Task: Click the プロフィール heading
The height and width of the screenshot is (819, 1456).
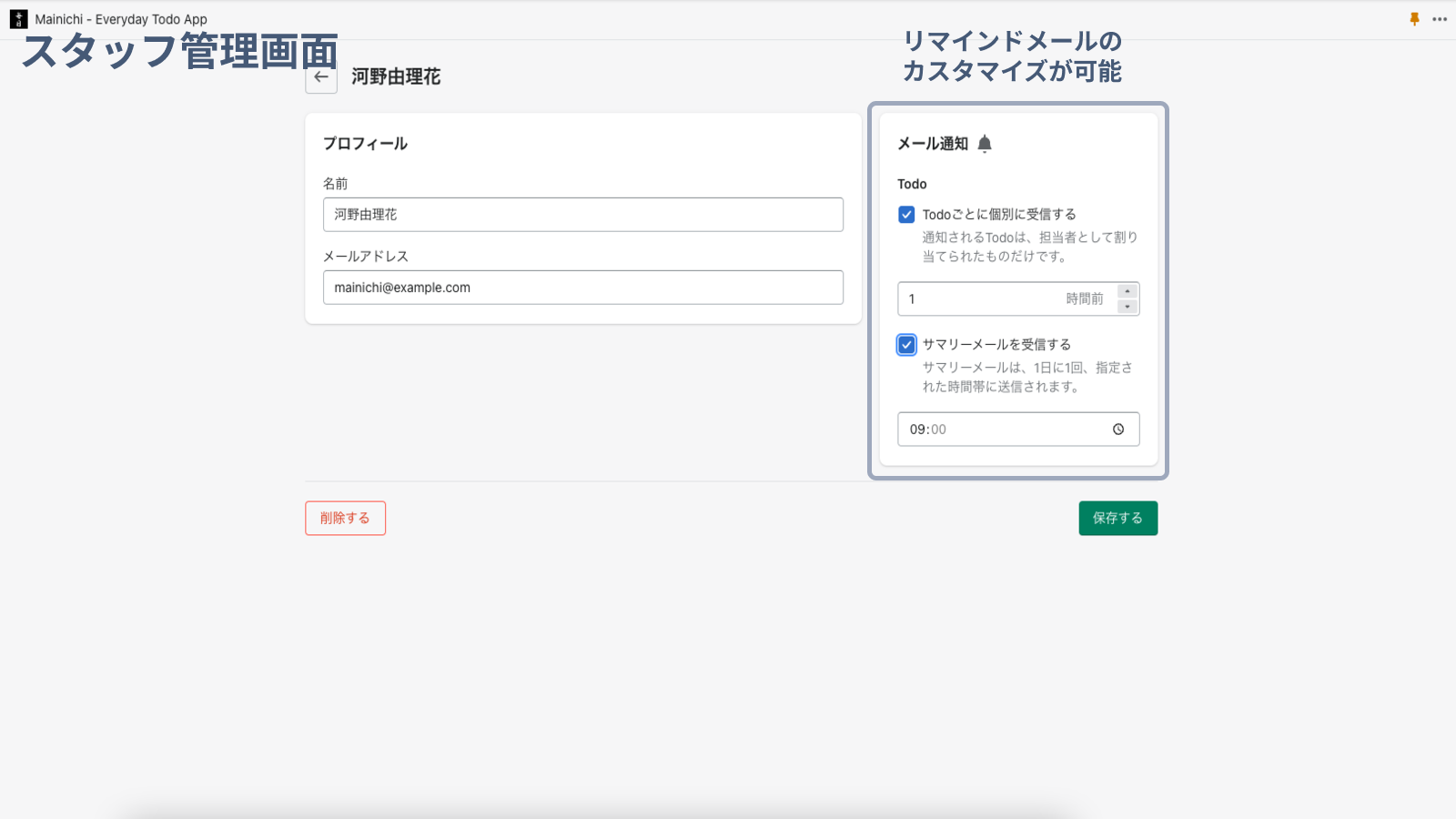Action: coord(365,144)
